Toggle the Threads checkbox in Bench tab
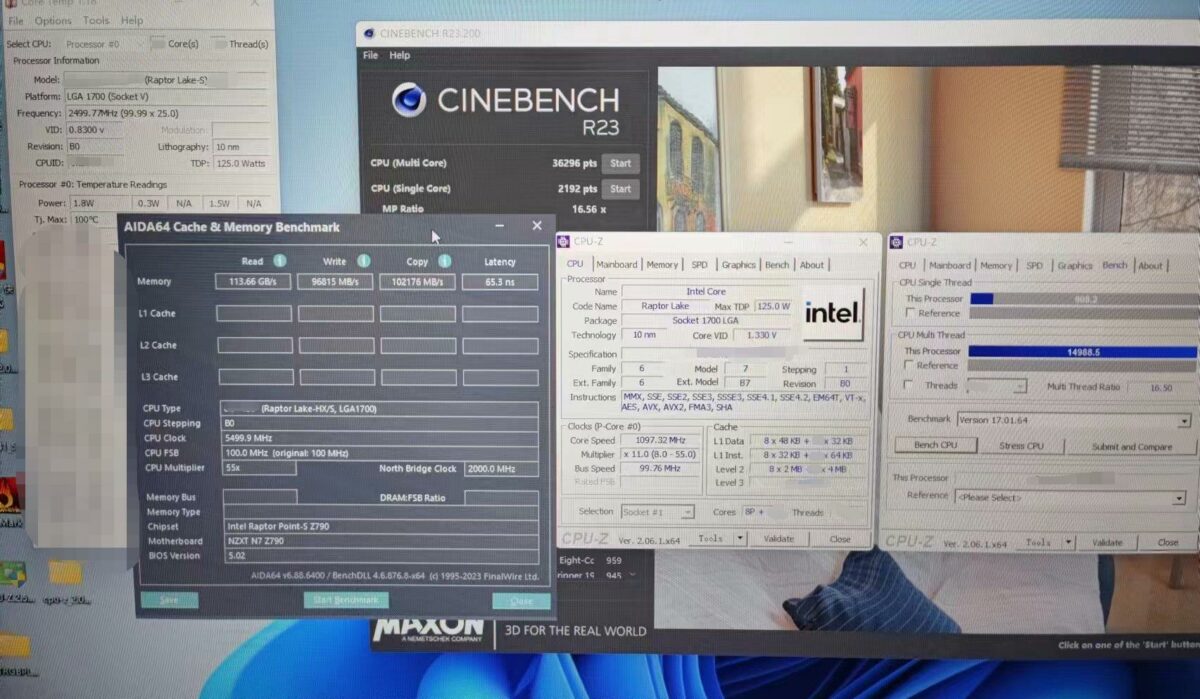 [x=908, y=386]
